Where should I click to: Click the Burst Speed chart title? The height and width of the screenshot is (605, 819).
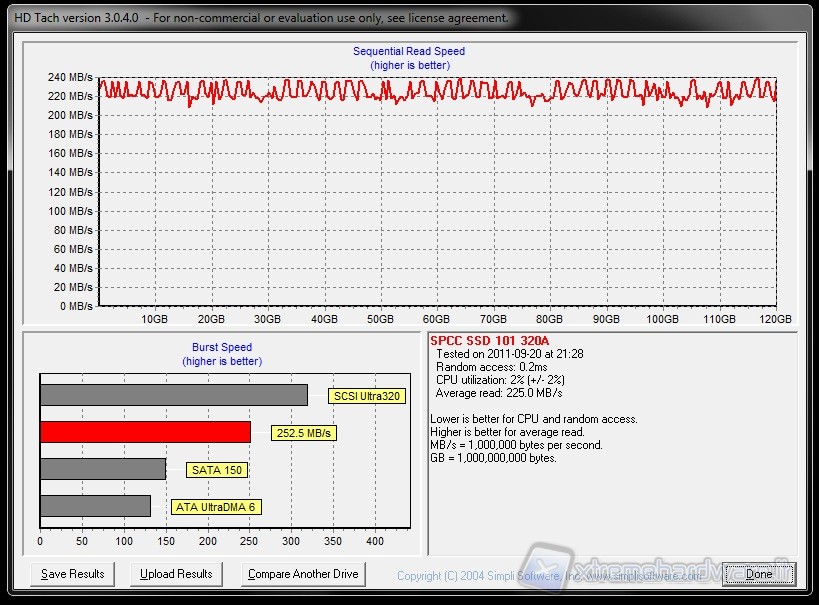coord(222,348)
